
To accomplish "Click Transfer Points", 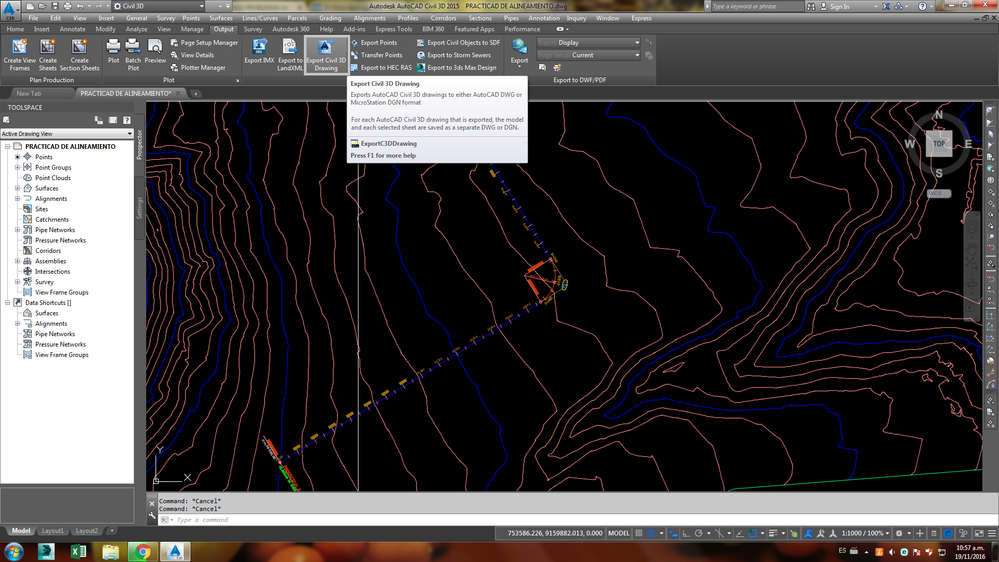I will 377,55.
